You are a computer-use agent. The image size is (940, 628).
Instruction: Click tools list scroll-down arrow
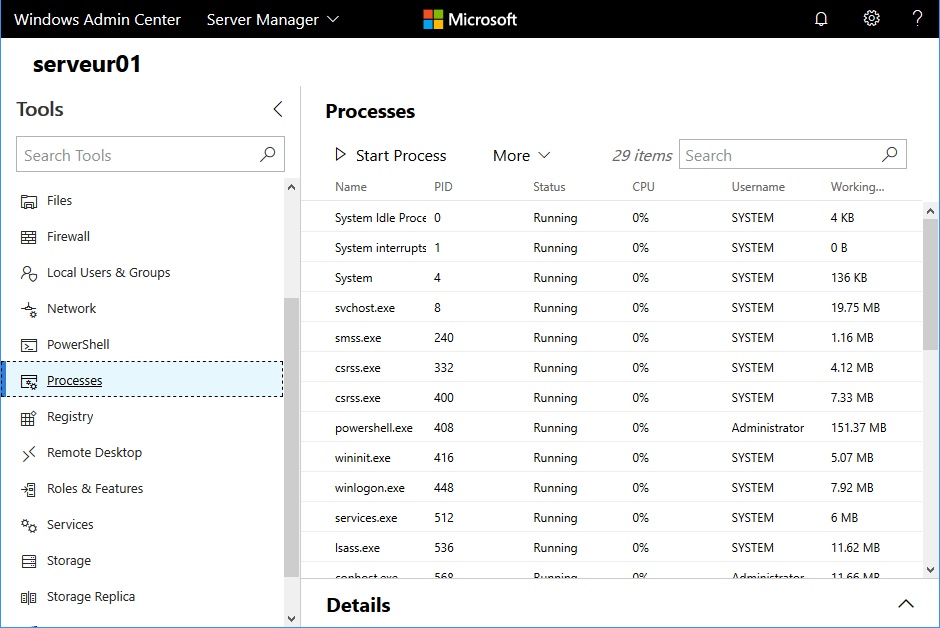[x=291, y=619]
